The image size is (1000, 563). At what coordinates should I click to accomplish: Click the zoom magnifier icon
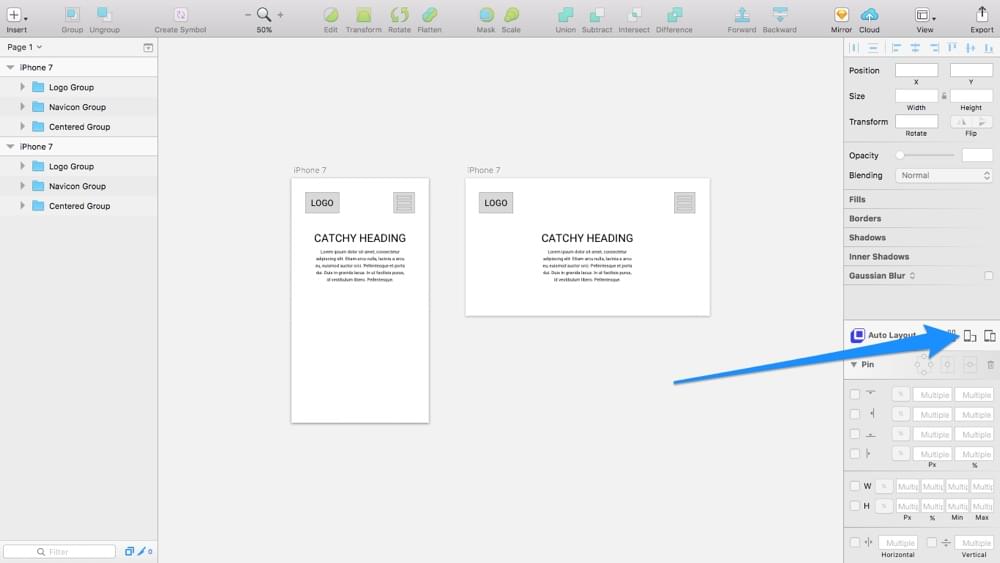pyautogui.click(x=264, y=14)
